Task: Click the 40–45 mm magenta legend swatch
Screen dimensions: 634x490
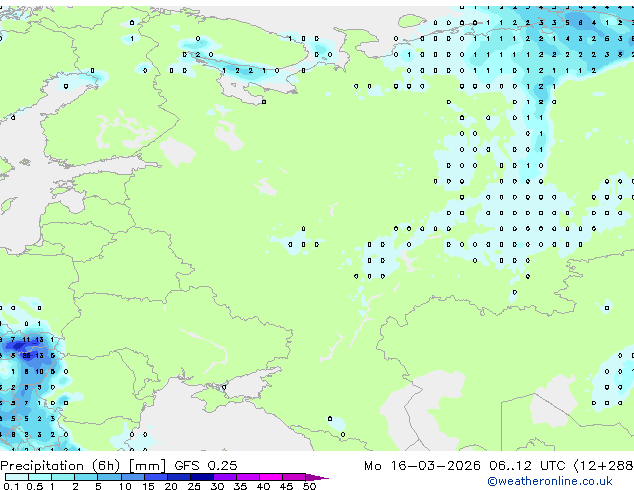Action: (x=271, y=477)
